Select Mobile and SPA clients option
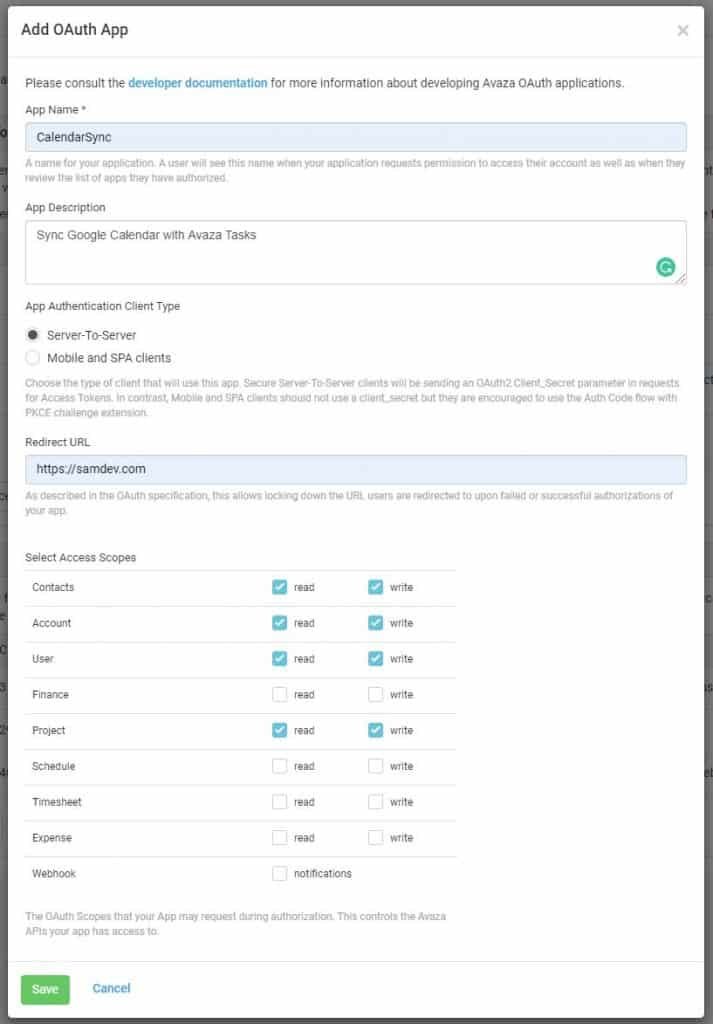The width and height of the screenshot is (713, 1024). [33, 358]
